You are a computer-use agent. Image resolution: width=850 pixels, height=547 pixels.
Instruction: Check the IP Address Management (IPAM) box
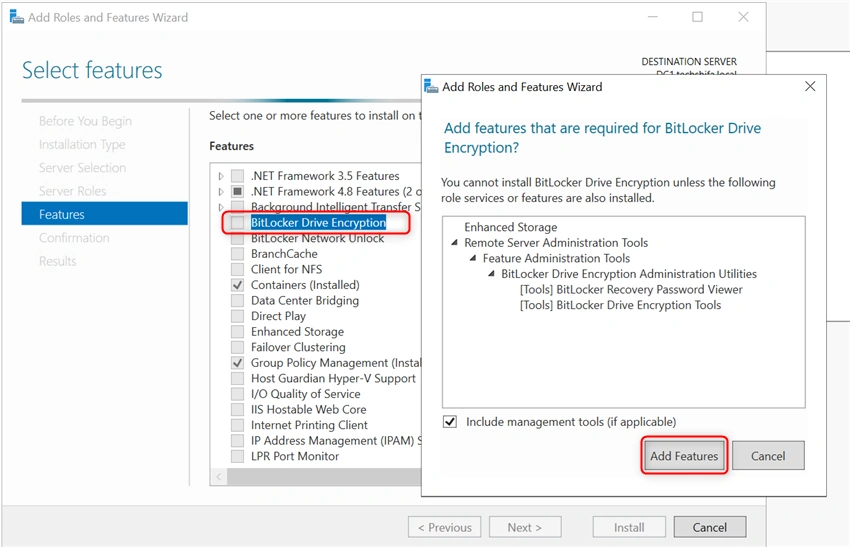[237, 440]
